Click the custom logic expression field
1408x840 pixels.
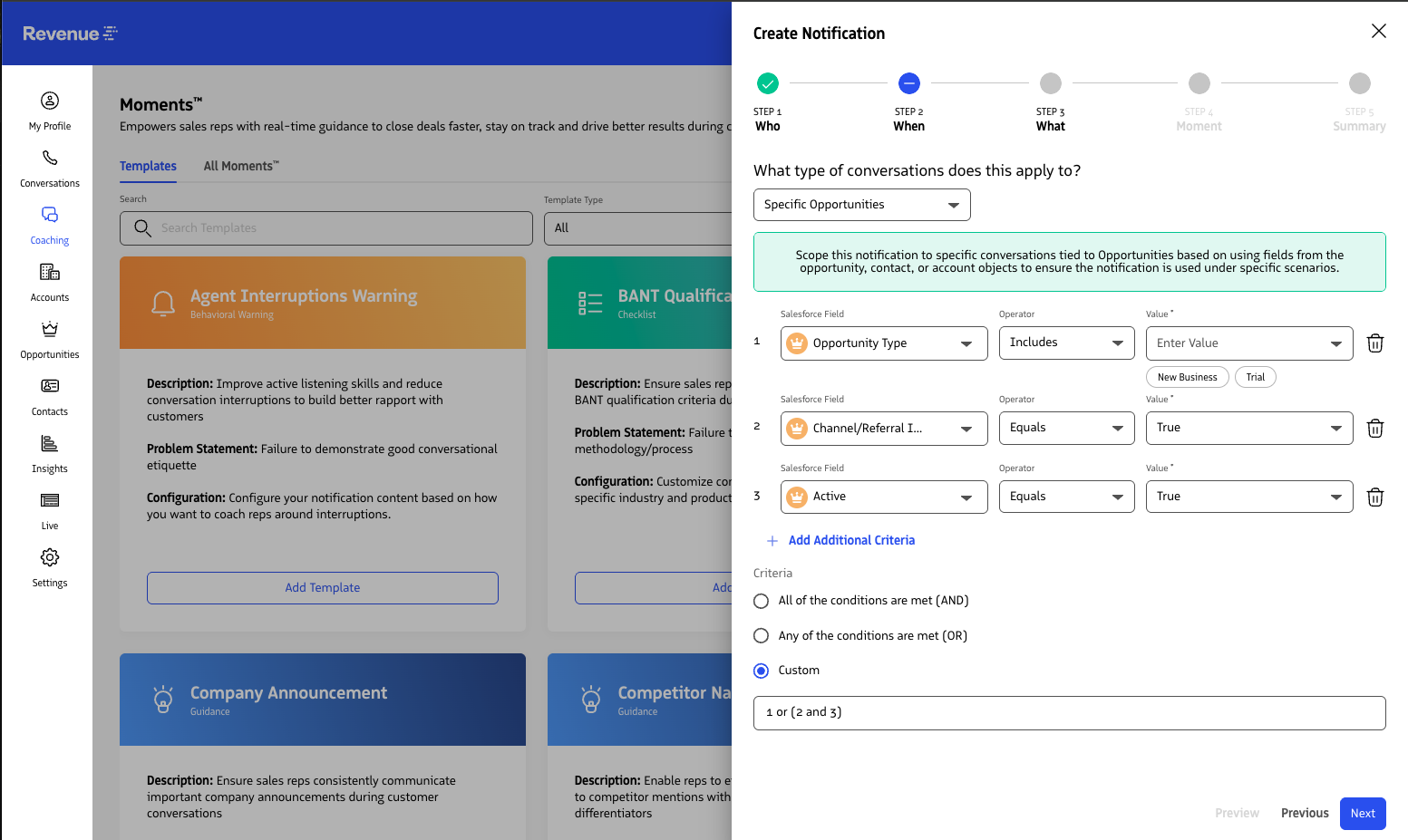1069,713
